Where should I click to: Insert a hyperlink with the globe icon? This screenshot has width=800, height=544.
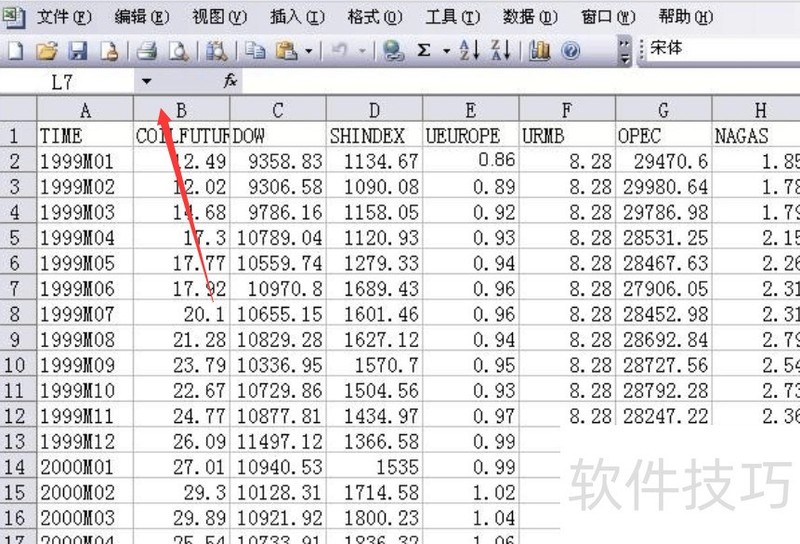(x=393, y=51)
